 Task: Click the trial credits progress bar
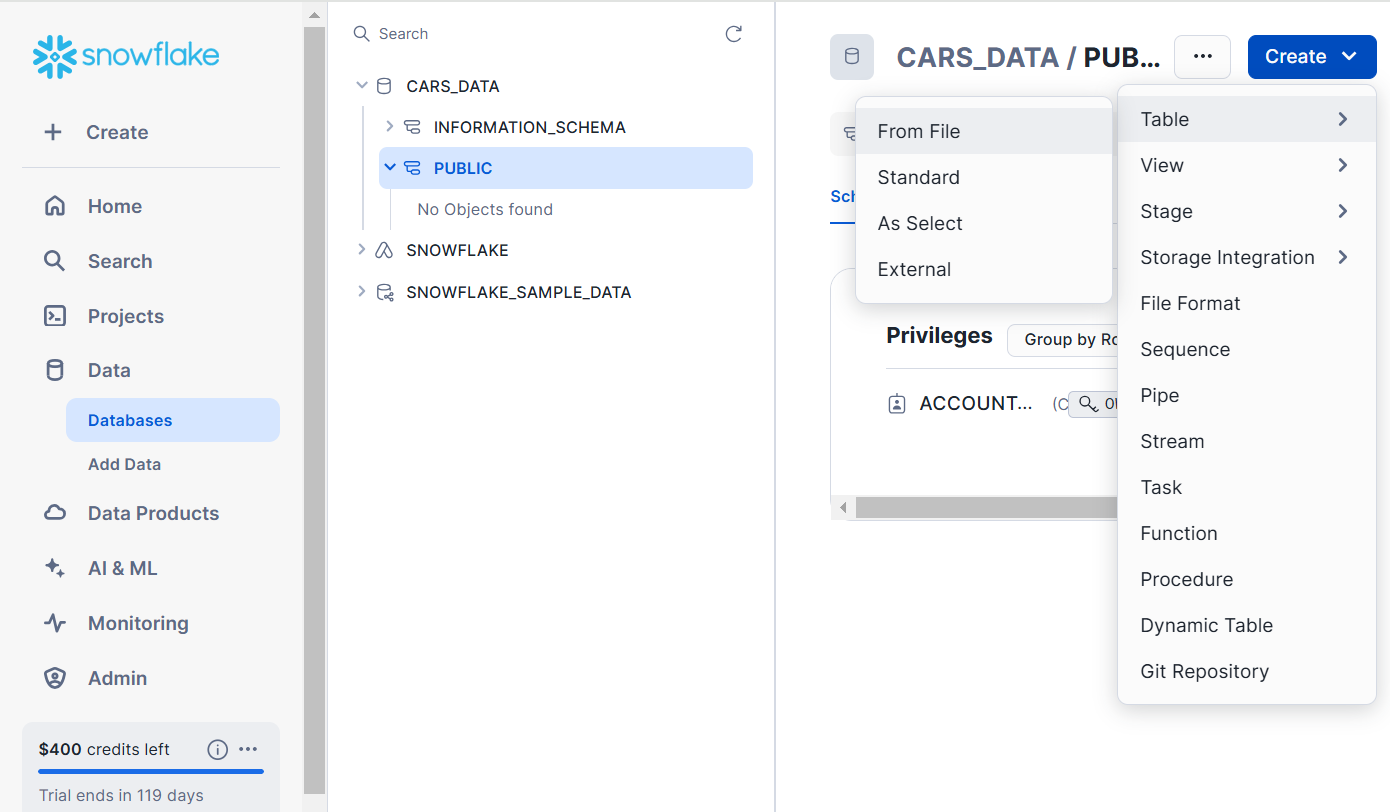click(x=151, y=771)
